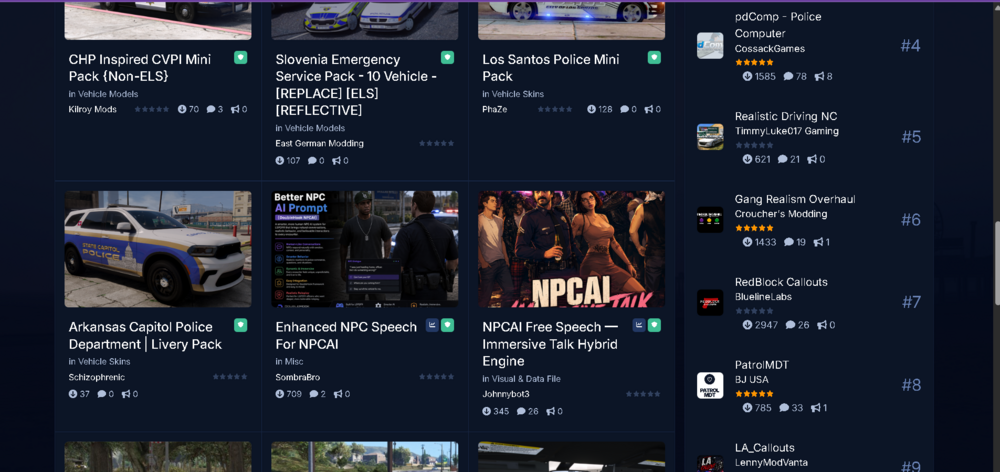Click comments icon on CHP Inspired CVPI pack

point(210,109)
